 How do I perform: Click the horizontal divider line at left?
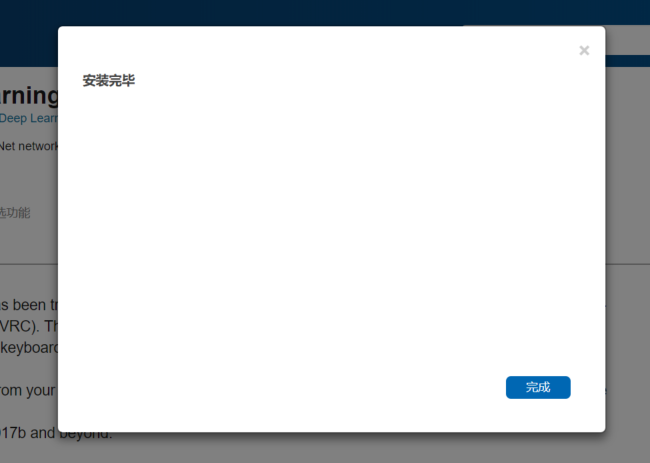[x=29, y=264]
